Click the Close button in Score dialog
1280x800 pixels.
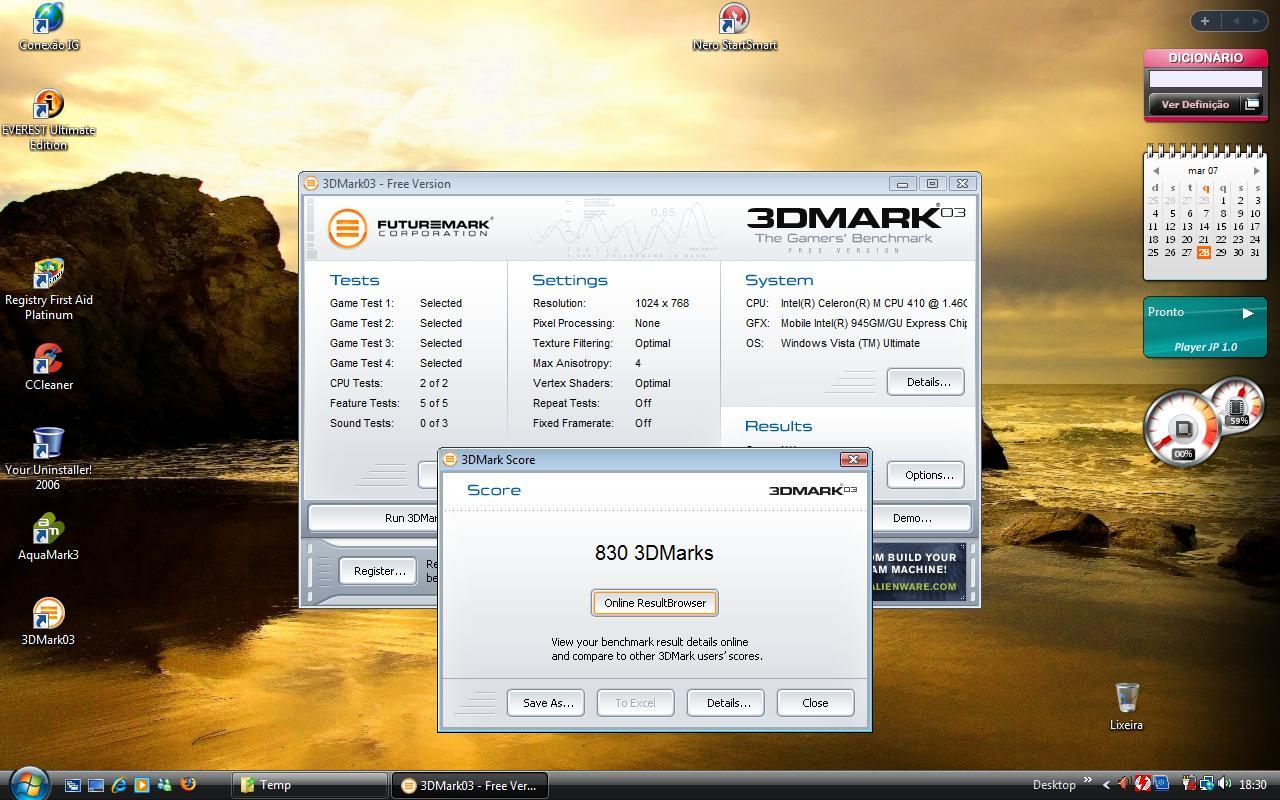815,703
